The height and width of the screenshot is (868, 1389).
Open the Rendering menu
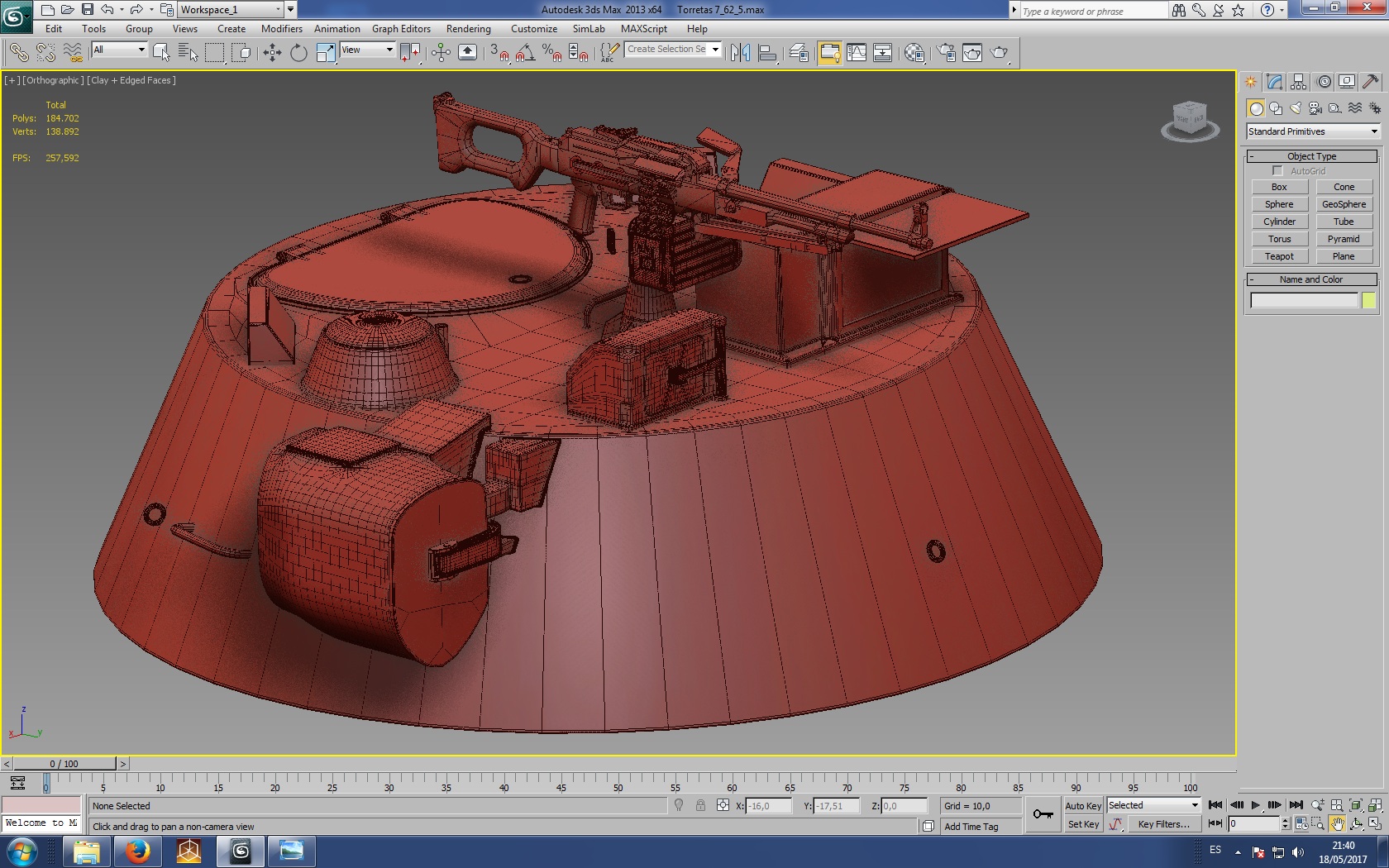coord(468,29)
